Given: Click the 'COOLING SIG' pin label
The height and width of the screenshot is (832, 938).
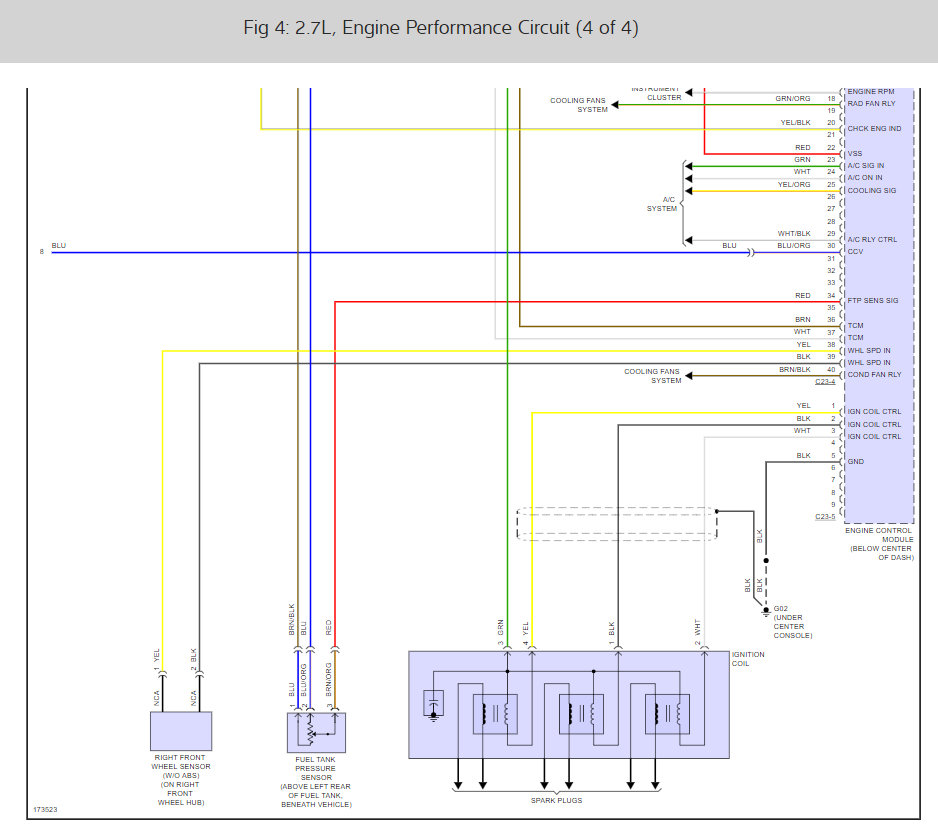Looking at the screenshot, I should [872, 191].
